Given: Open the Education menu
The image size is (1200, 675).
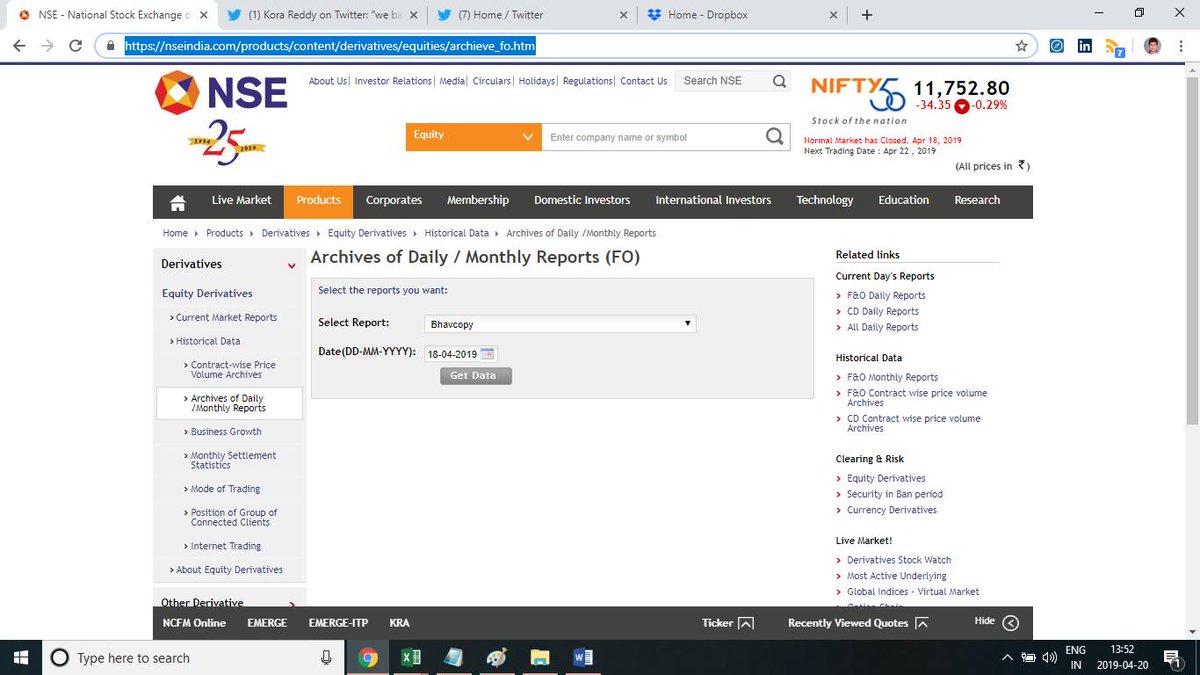Looking at the screenshot, I should click(904, 200).
